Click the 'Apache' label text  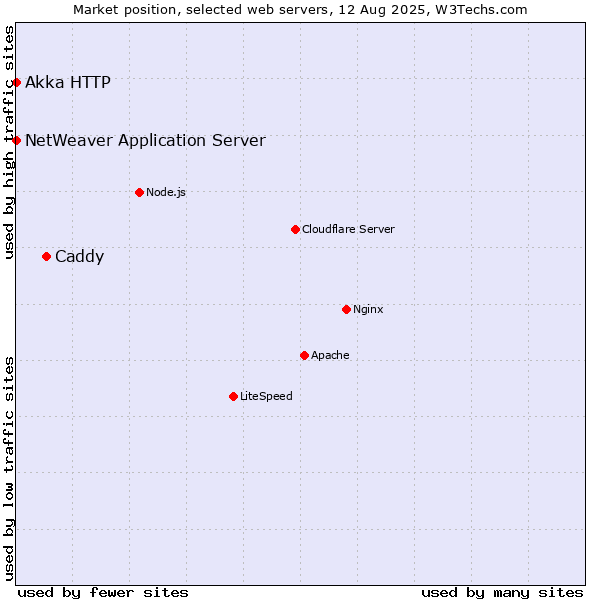pos(330,355)
